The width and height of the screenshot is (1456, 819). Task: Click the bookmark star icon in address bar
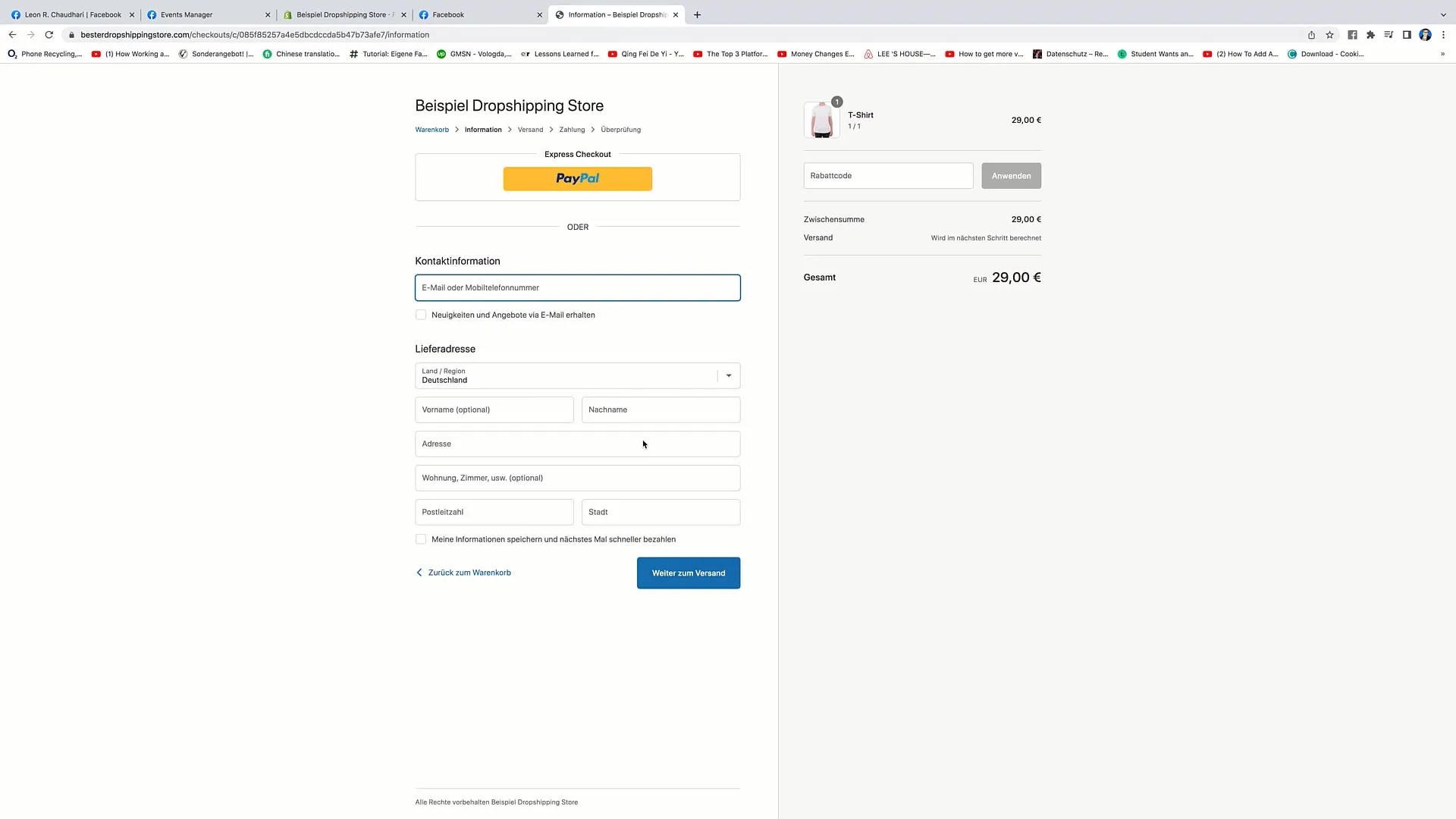tap(1330, 34)
